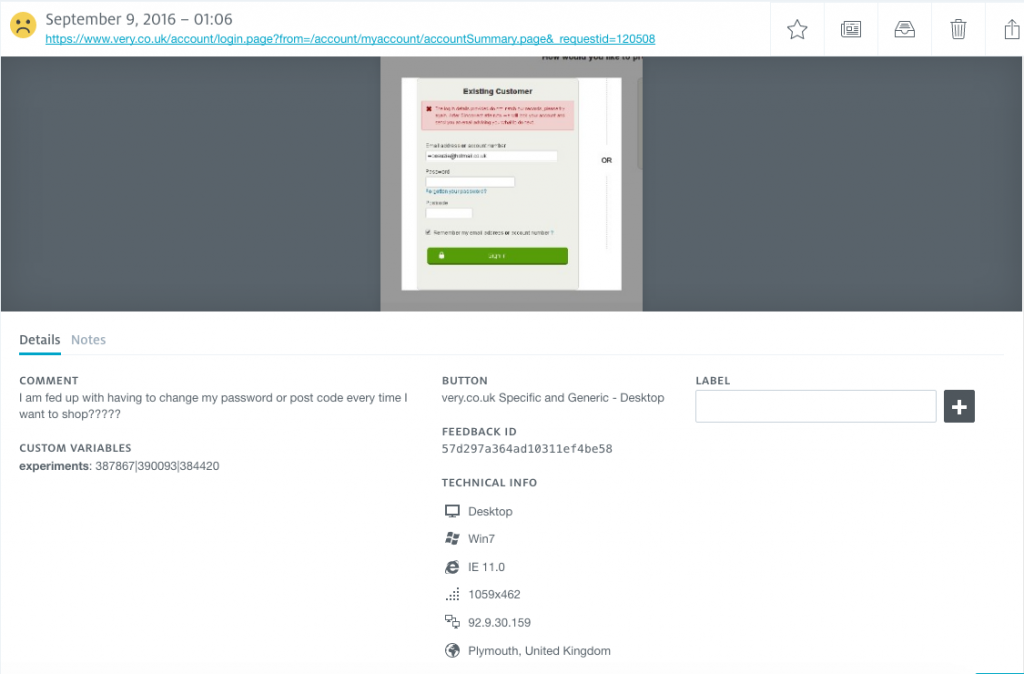Archive feedback using the inbox tray icon
Image resolution: width=1024 pixels, height=674 pixels.
[904, 30]
